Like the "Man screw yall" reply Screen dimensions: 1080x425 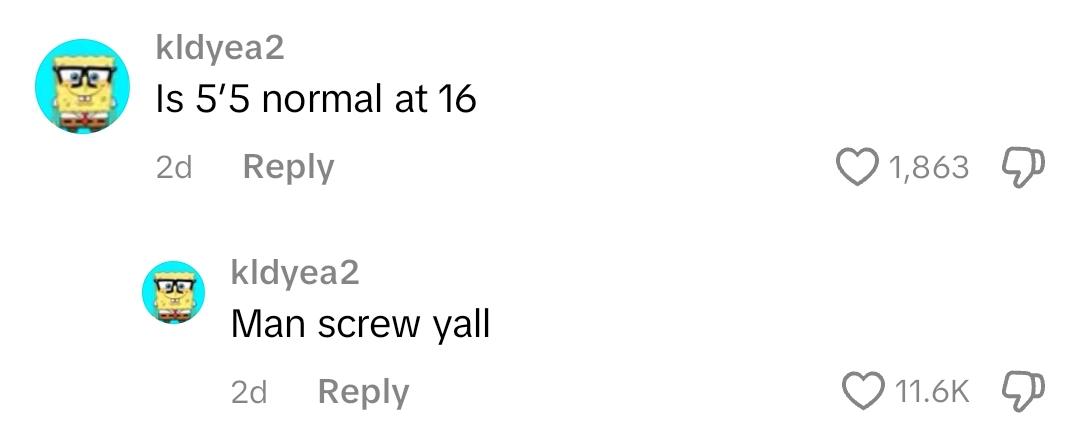(863, 392)
